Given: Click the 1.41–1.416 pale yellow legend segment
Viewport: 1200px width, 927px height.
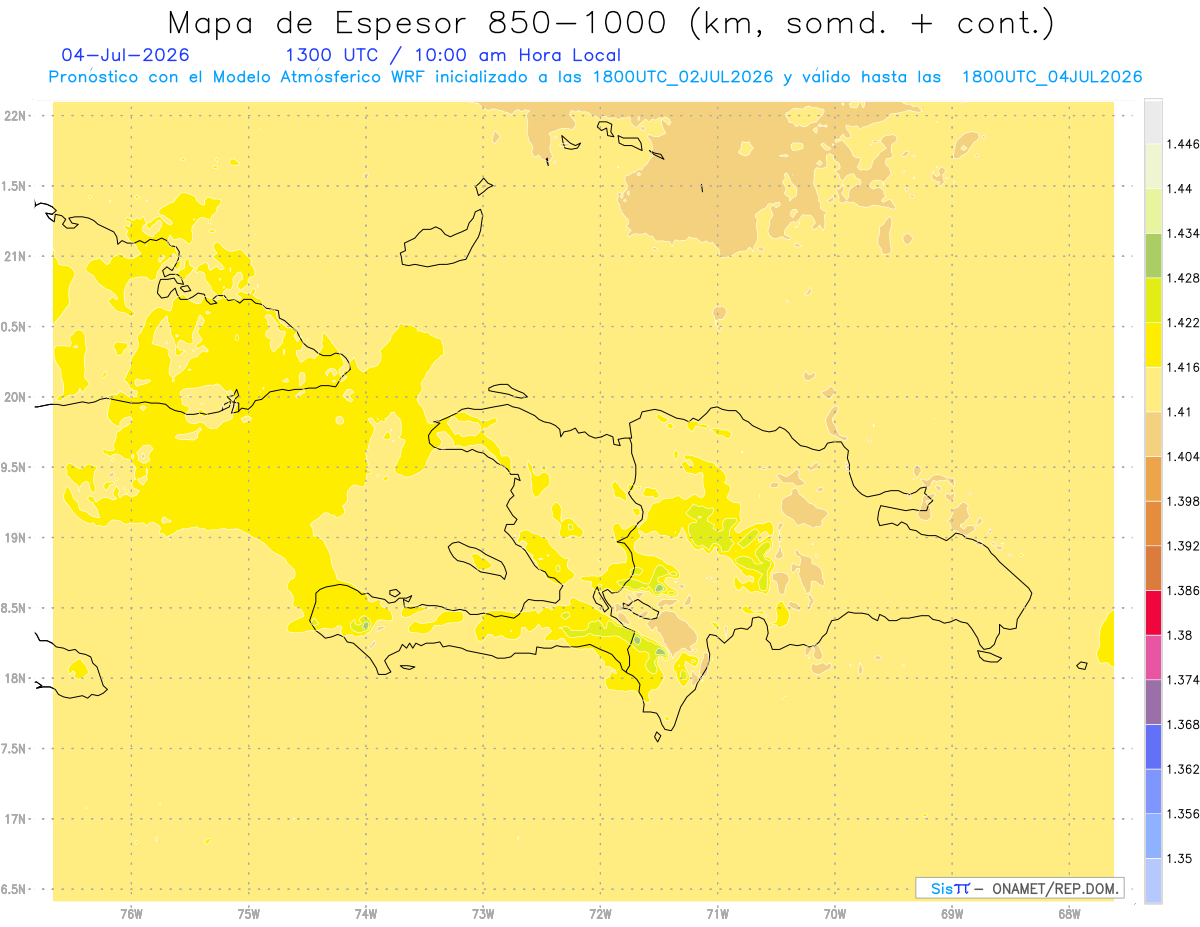Looking at the screenshot, I should click(x=1153, y=389).
